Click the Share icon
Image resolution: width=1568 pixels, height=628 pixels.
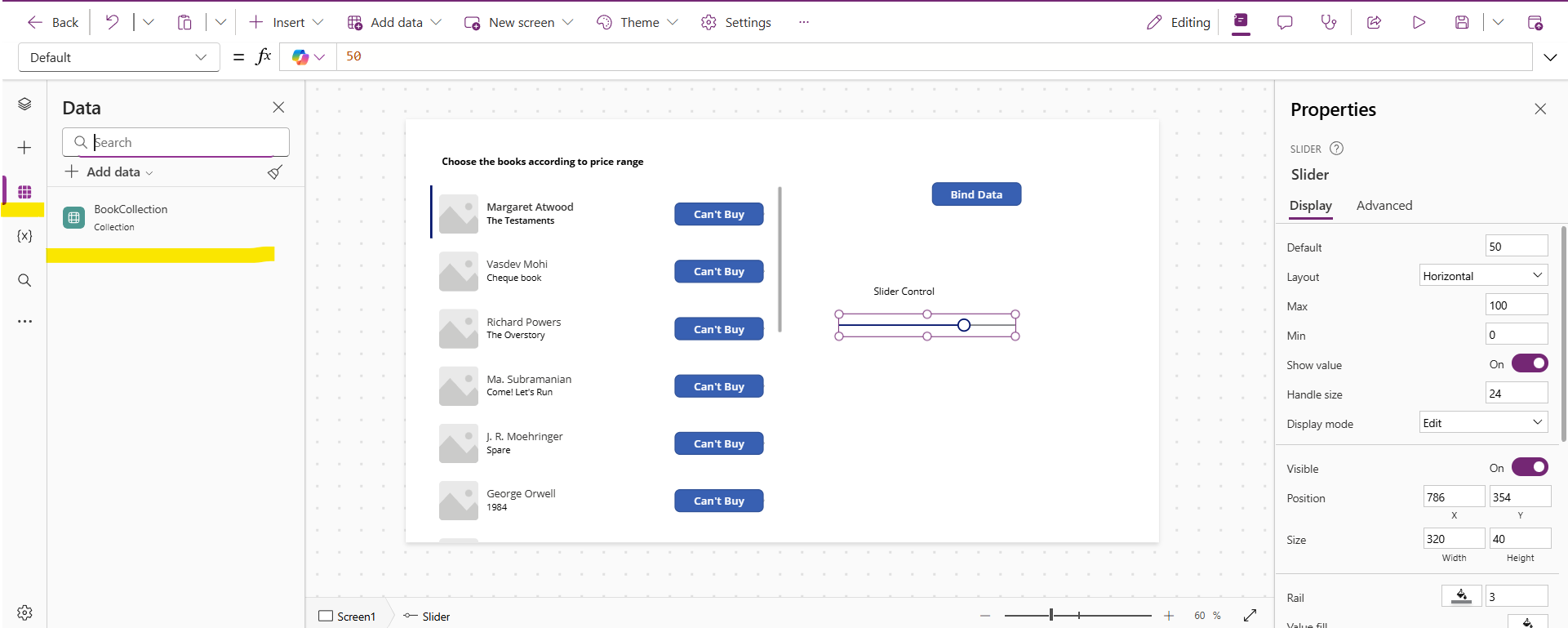(1374, 23)
